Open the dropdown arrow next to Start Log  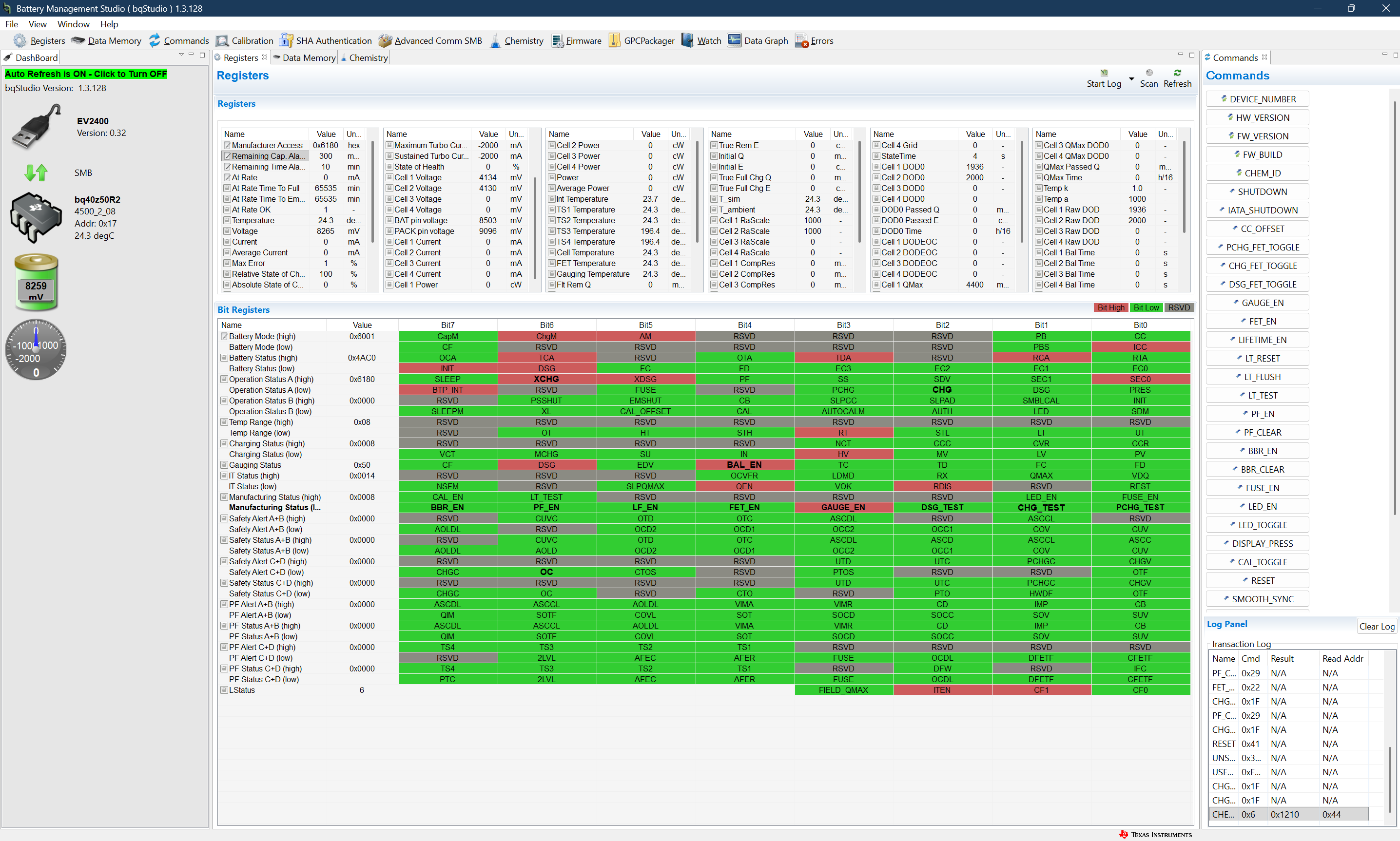1131,79
